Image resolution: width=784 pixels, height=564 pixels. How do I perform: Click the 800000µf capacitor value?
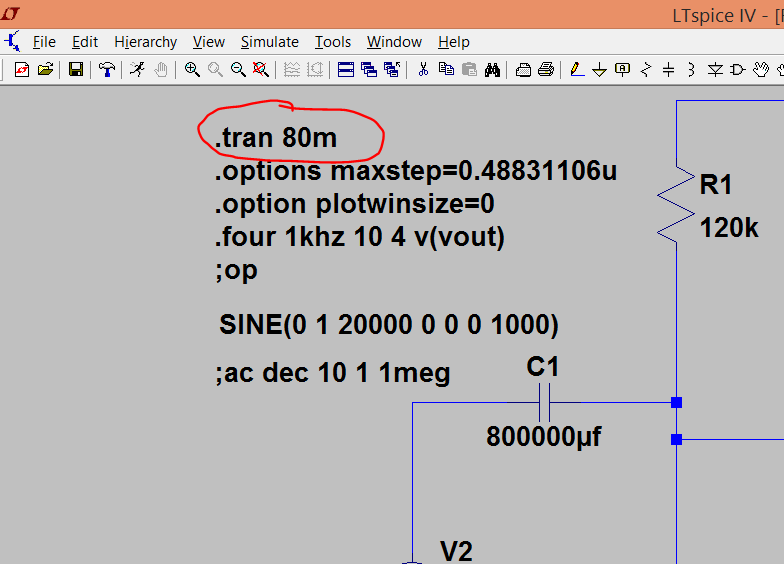pos(544,436)
